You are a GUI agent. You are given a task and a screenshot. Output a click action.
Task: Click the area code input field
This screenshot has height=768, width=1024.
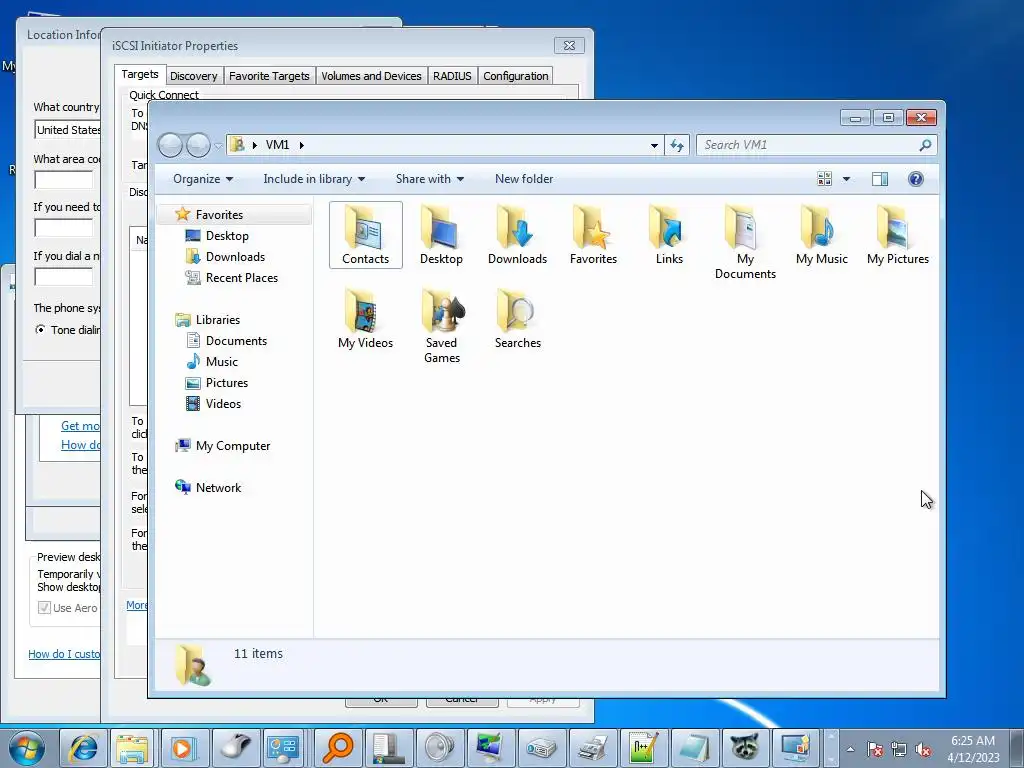[x=63, y=180]
